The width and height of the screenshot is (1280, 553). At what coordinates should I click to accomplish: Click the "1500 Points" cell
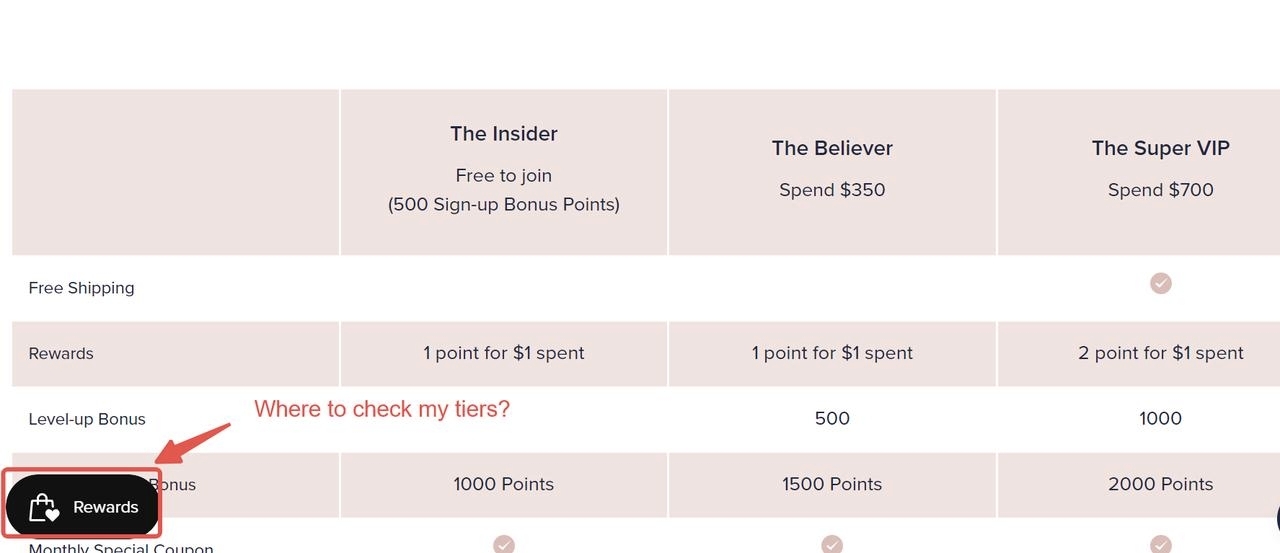coord(832,484)
